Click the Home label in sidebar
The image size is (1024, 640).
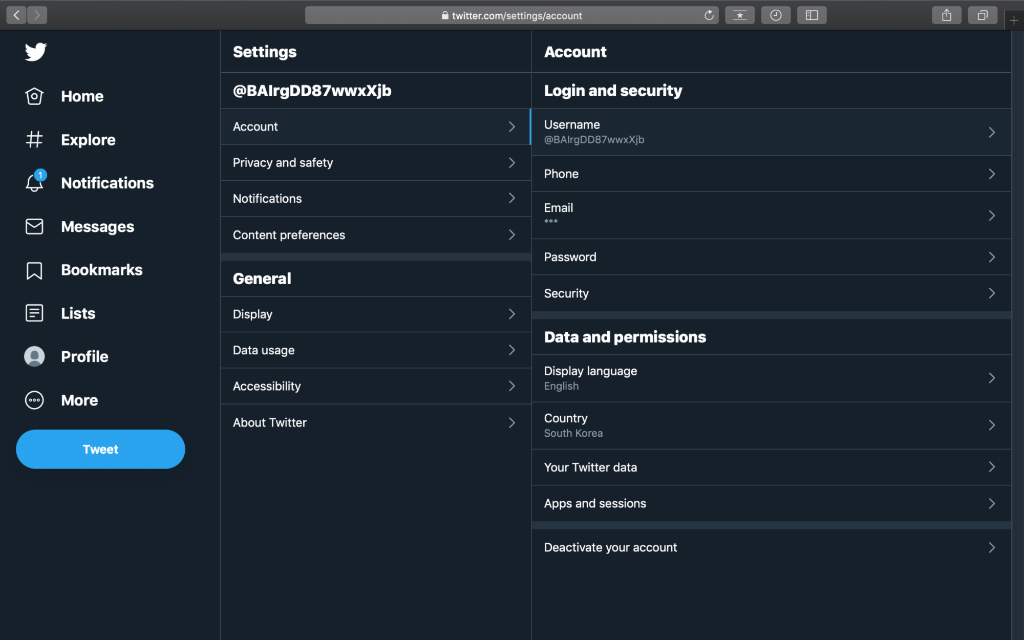coord(82,97)
